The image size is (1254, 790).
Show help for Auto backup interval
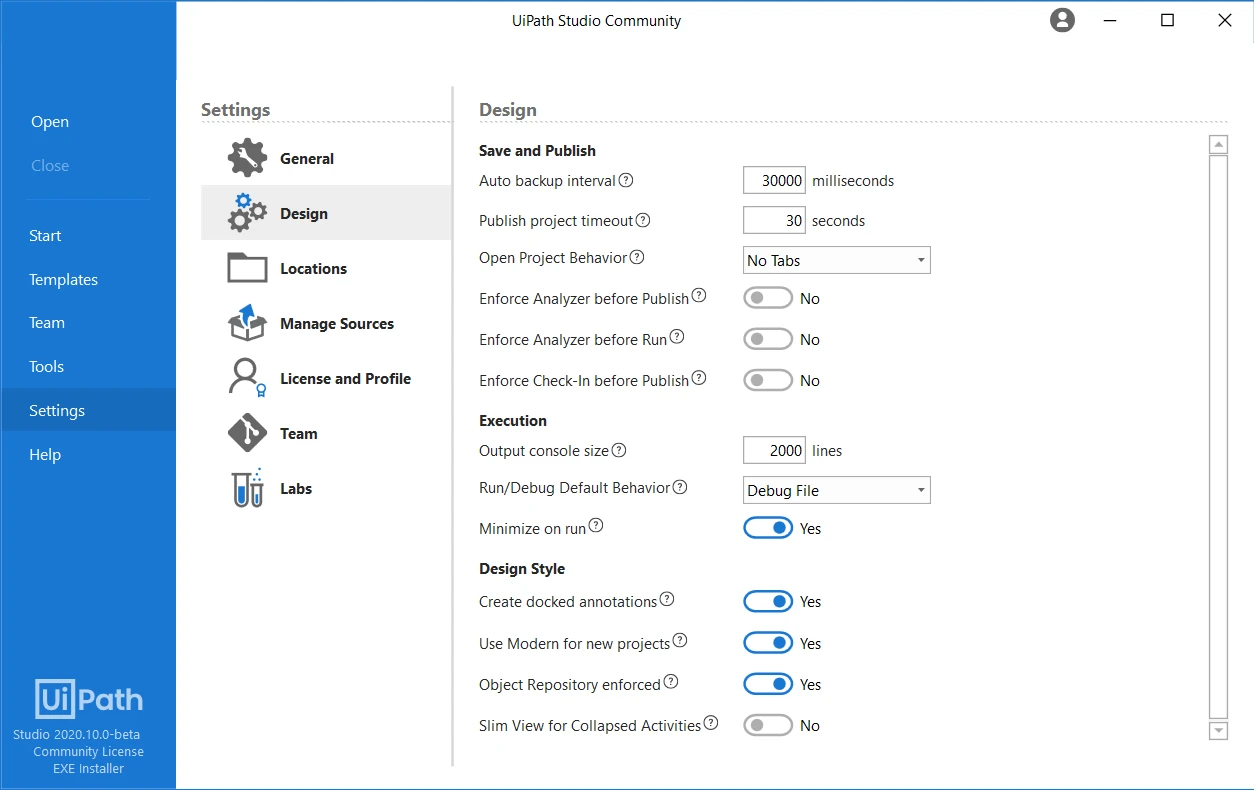pyautogui.click(x=626, y=180)
